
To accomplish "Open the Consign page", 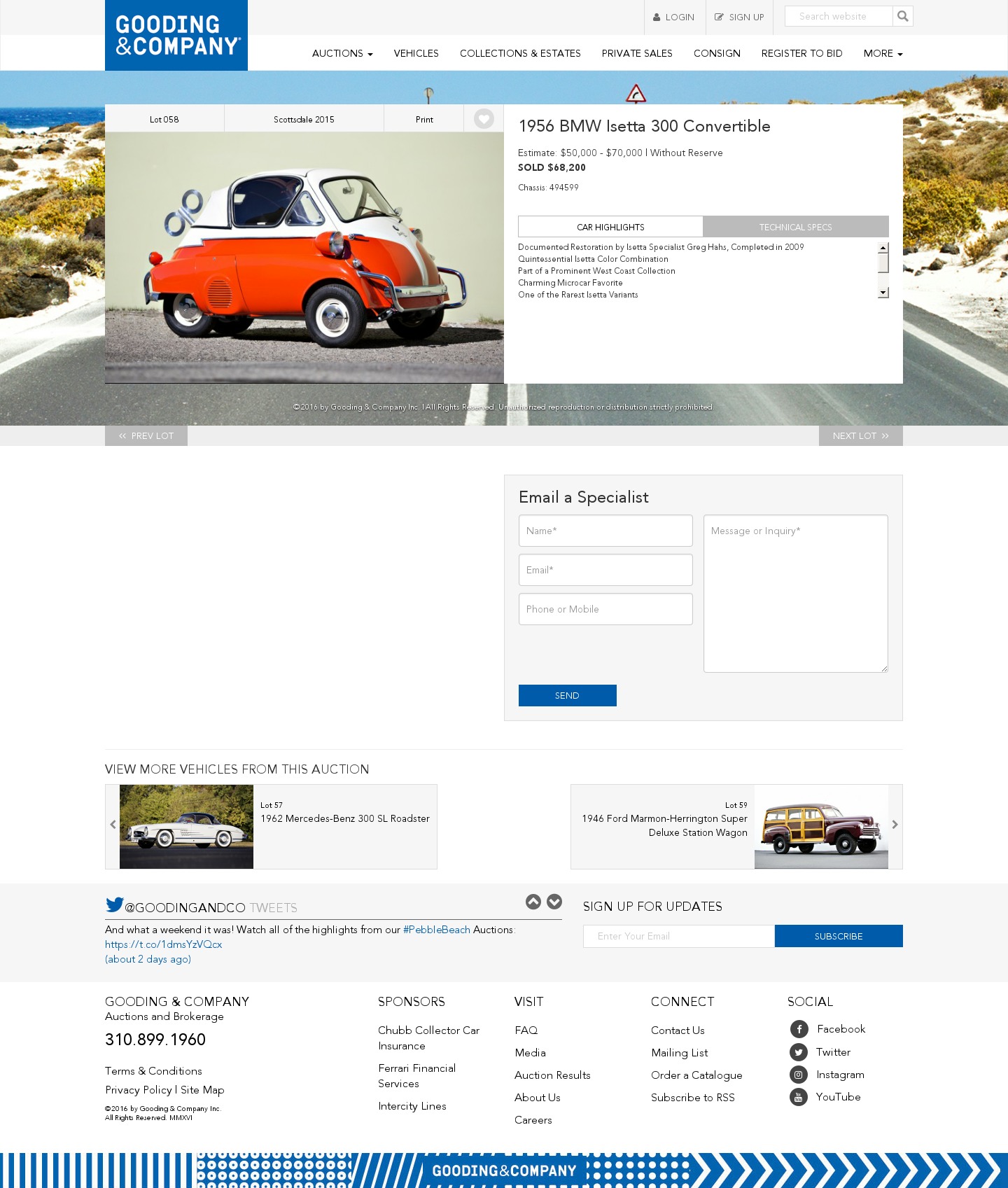I will tap(717, 53).
